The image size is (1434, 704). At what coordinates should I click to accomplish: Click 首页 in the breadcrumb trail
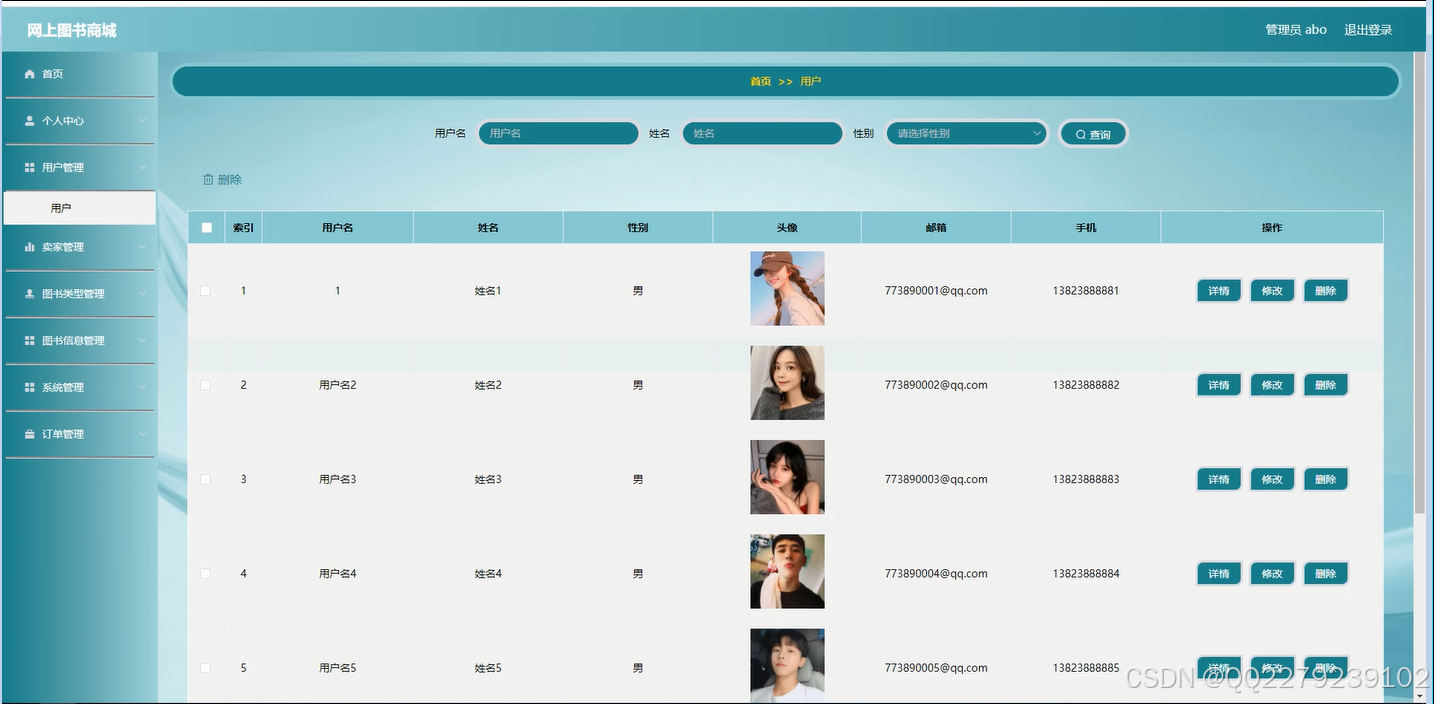tap(760, 81)
